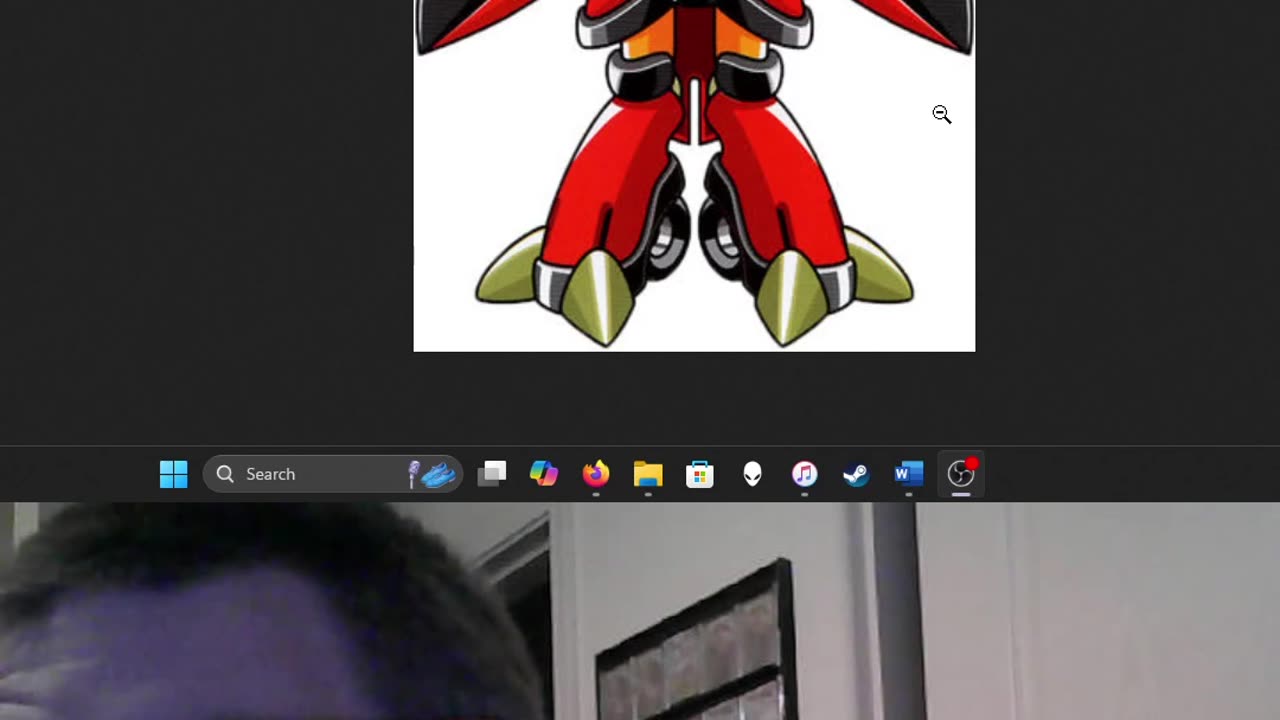Open the Windows Start menu

[x=173, y=474]
